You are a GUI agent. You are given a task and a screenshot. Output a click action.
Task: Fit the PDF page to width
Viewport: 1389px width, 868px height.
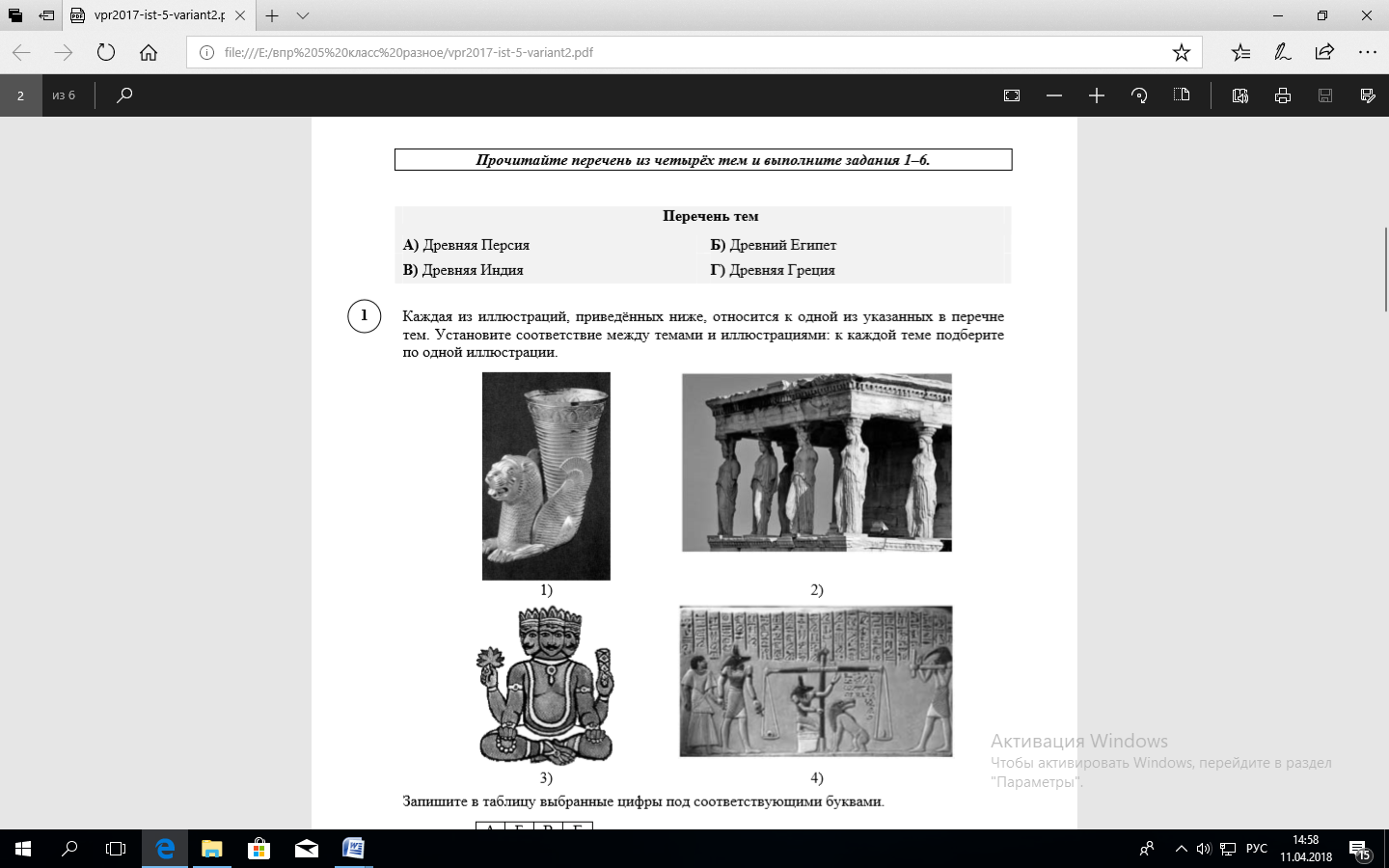tap(1012, 95)
